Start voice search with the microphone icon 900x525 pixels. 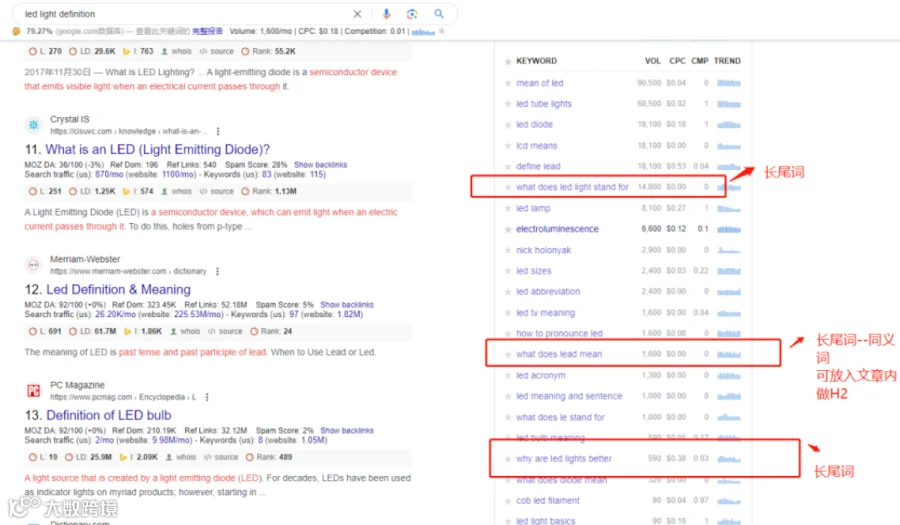tap(386, 14)
